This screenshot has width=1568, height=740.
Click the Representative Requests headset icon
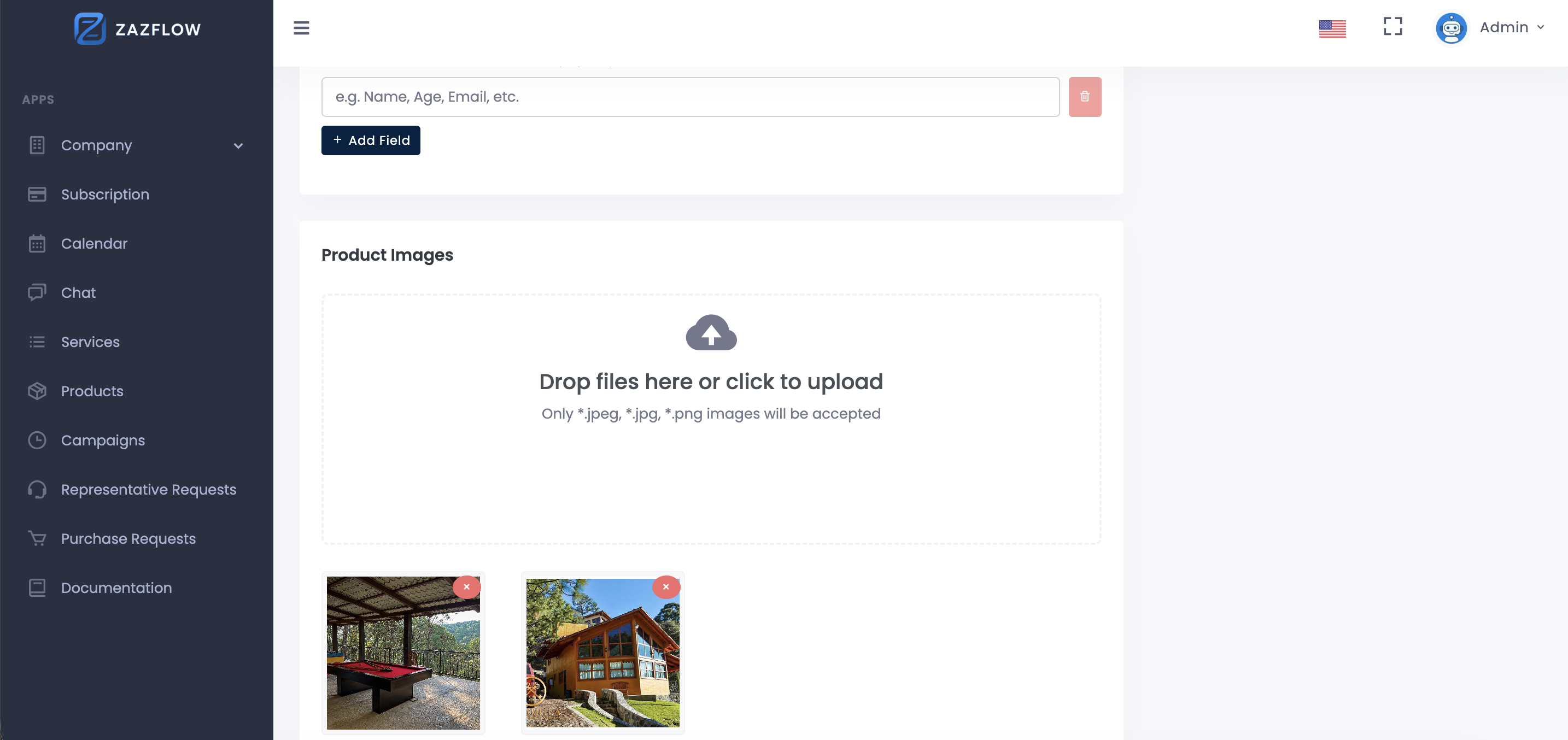coord(37,489)
